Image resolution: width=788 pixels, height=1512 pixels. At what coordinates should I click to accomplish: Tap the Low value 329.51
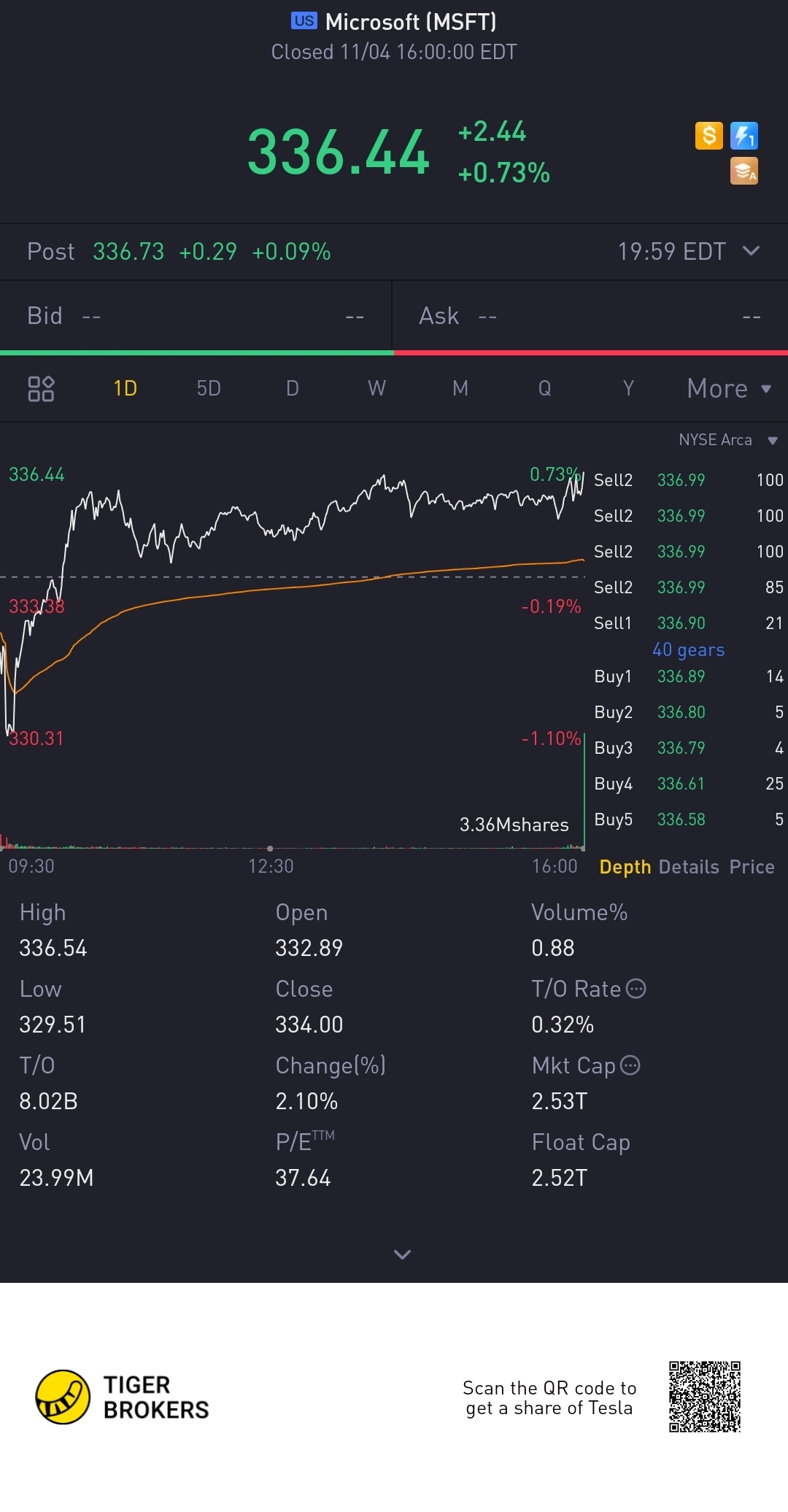[53, 1025]
